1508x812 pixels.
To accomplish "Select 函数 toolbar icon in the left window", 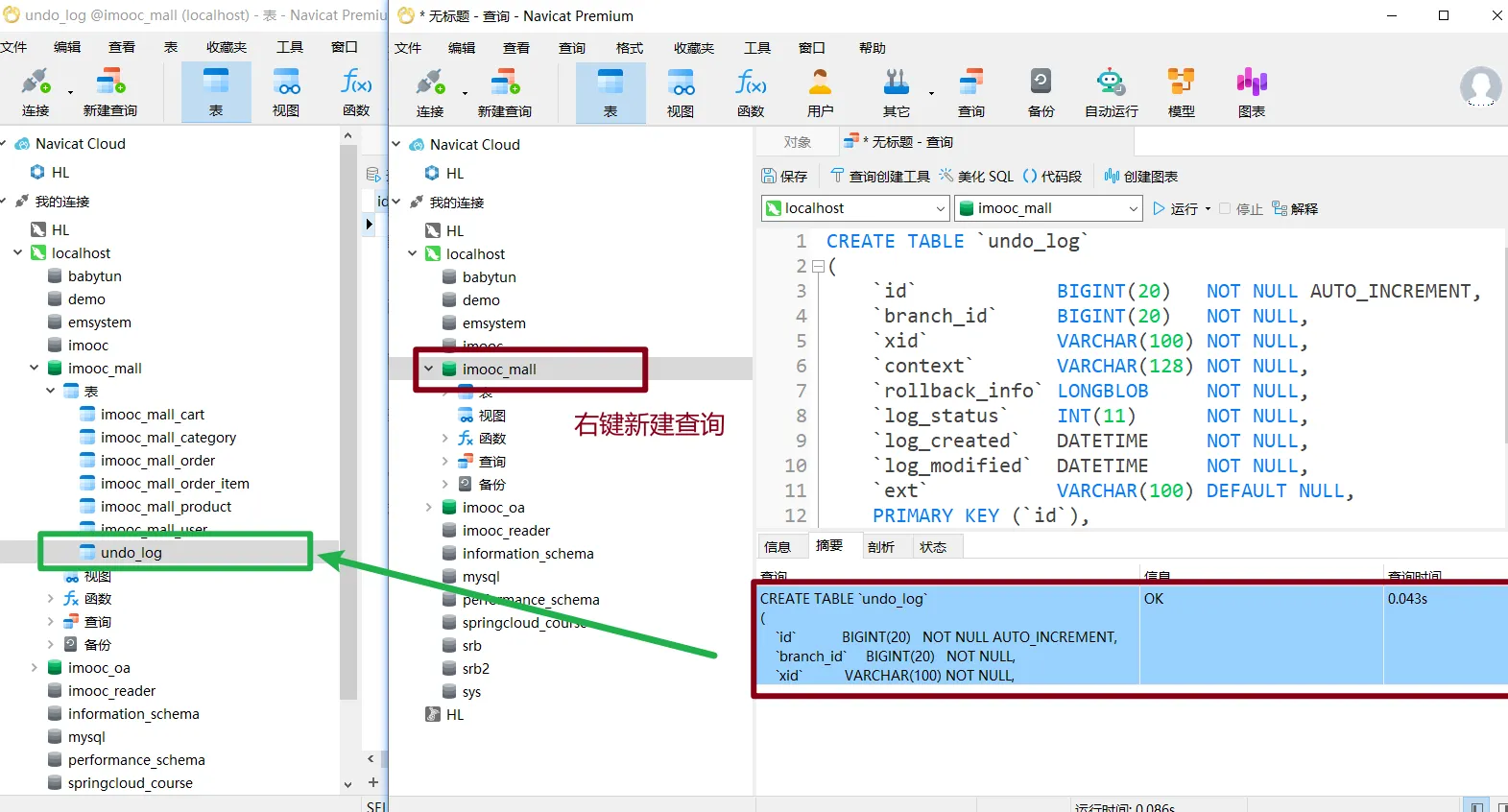I will [x=356, y=83].
